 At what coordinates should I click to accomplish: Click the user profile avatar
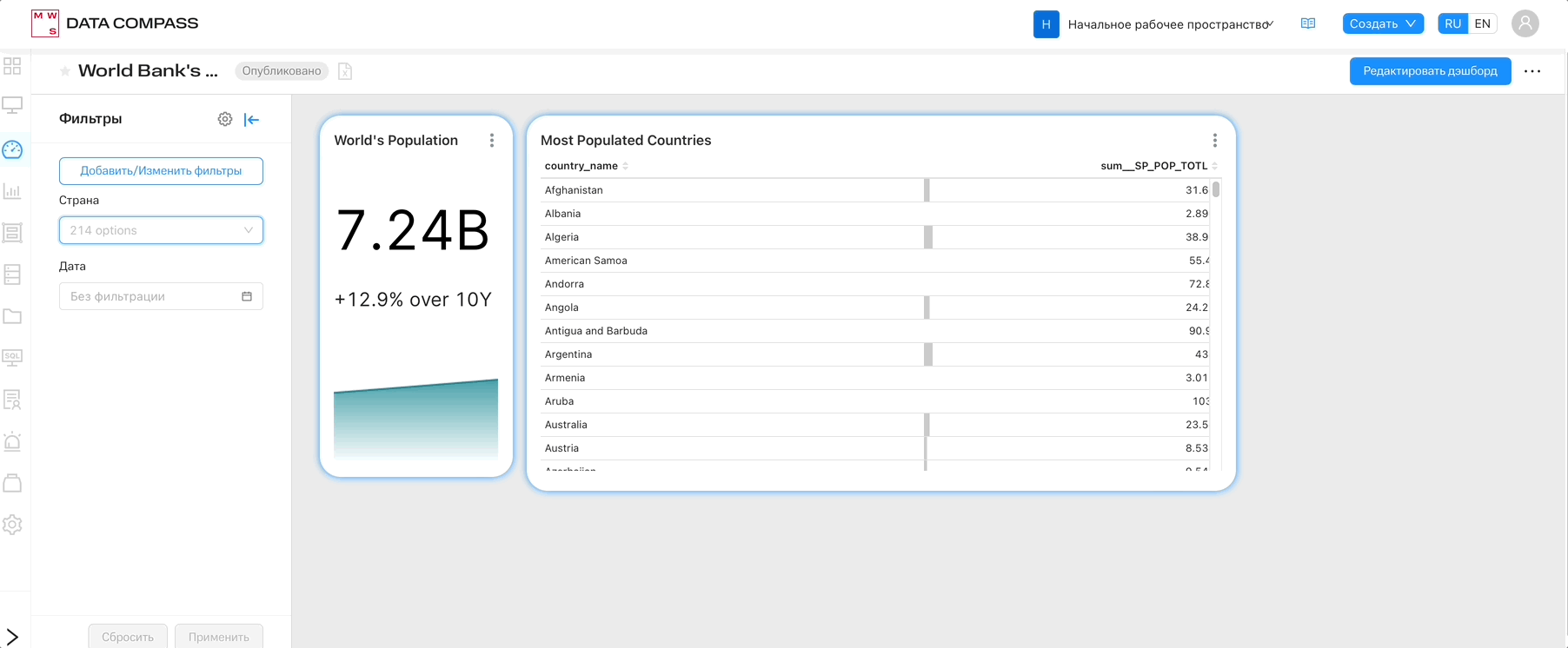(1525, 23)
